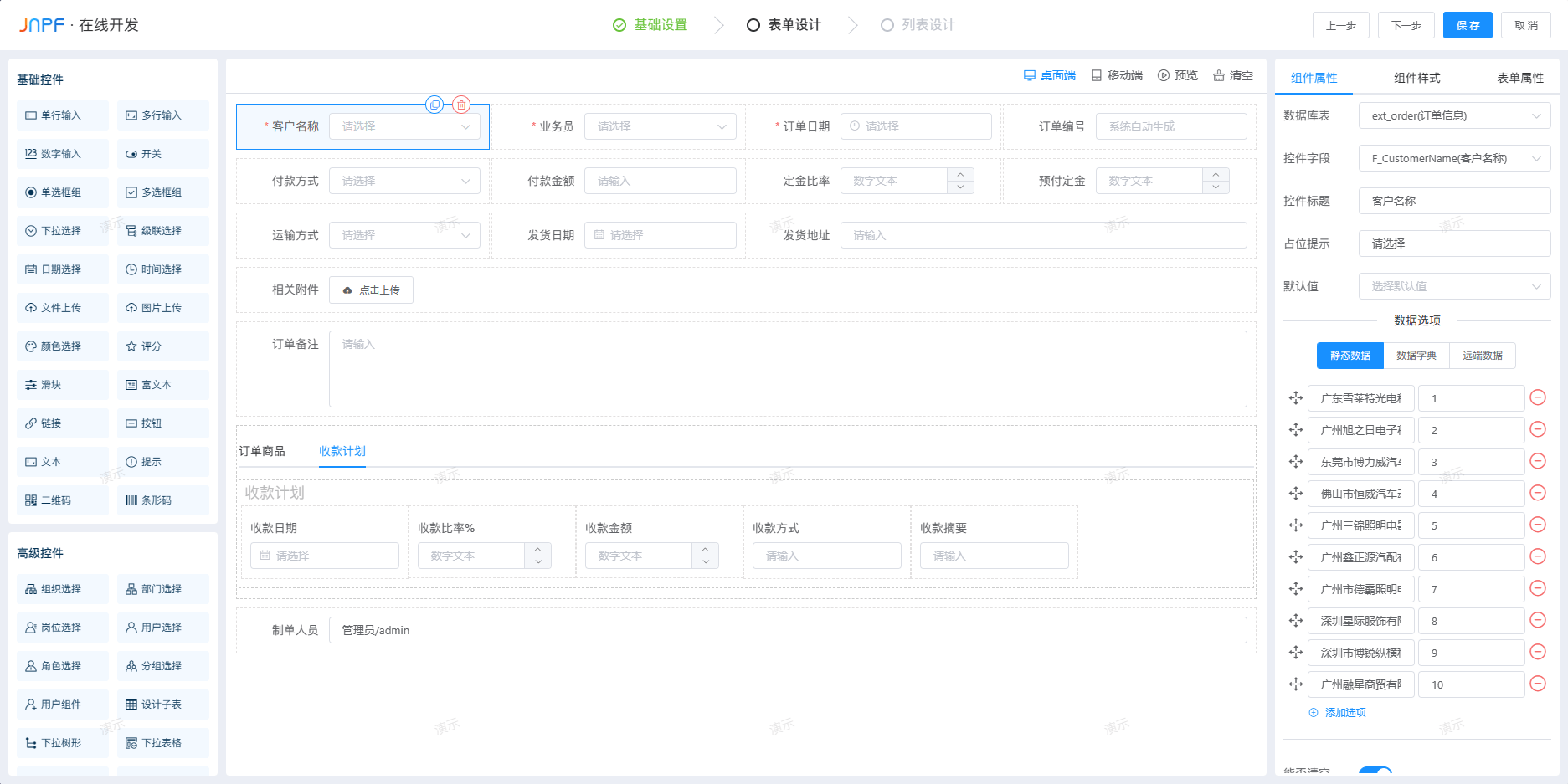Open the 控件字段 dropdown
The height and width of the screenshot is (784, 1568).
(x=1455, y=158)
